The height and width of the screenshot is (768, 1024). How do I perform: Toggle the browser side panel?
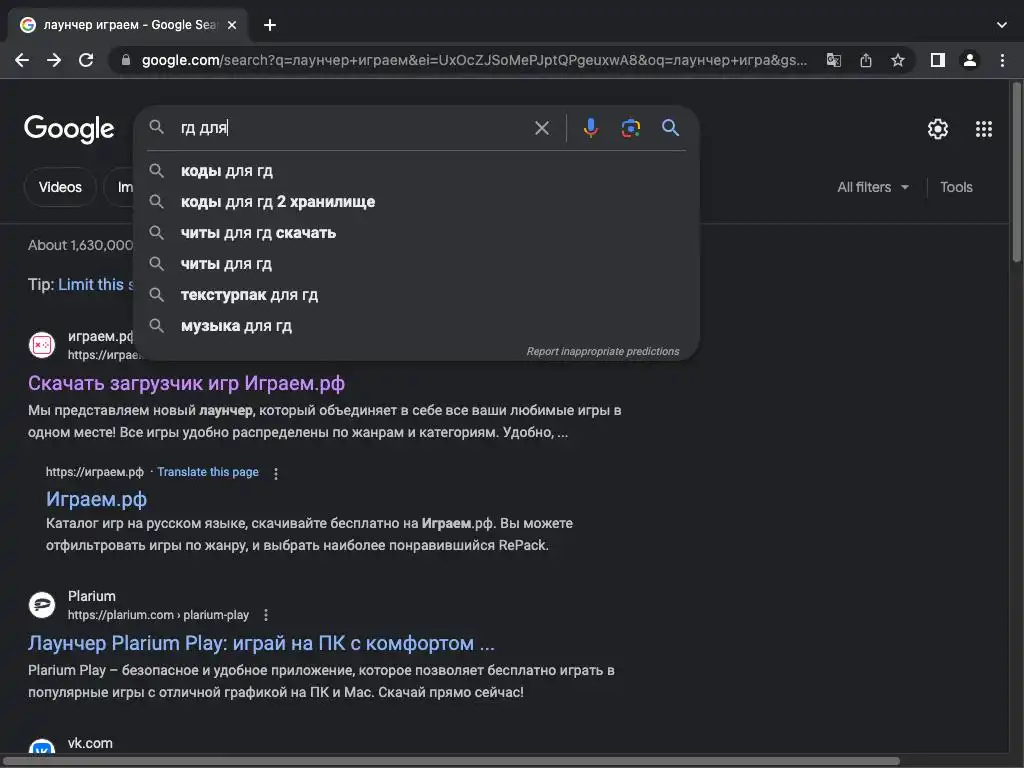[938, 60]
